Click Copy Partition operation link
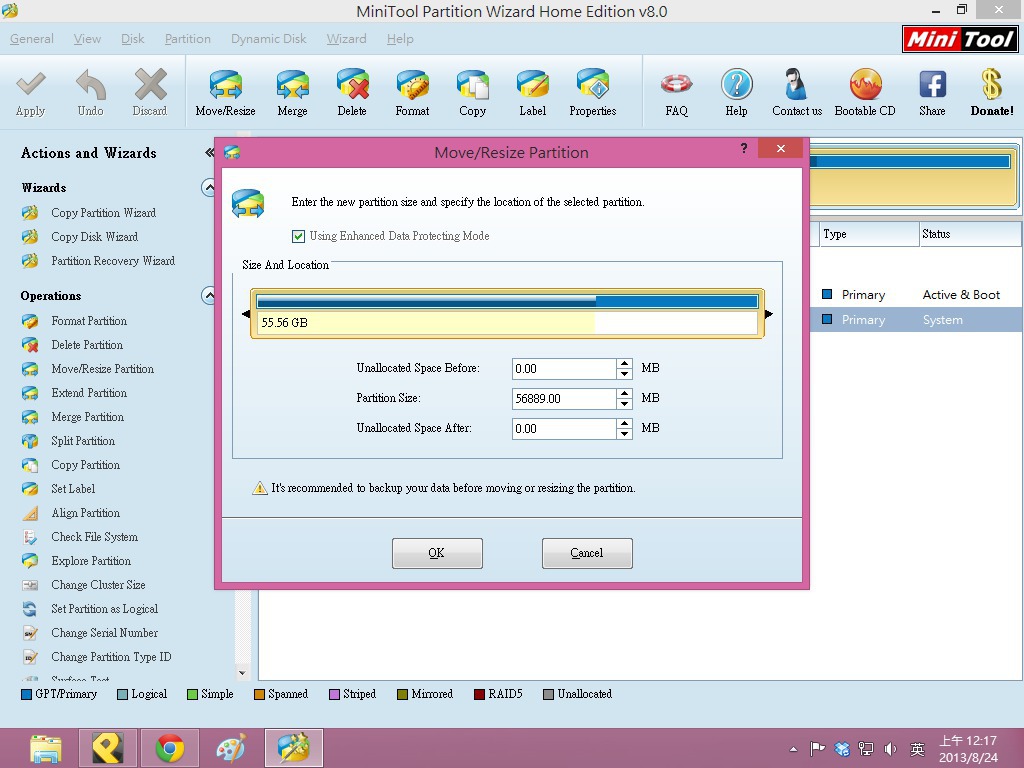Viewport: 1024px width, 768px height. pyautogui.click(x=86, y=465)
